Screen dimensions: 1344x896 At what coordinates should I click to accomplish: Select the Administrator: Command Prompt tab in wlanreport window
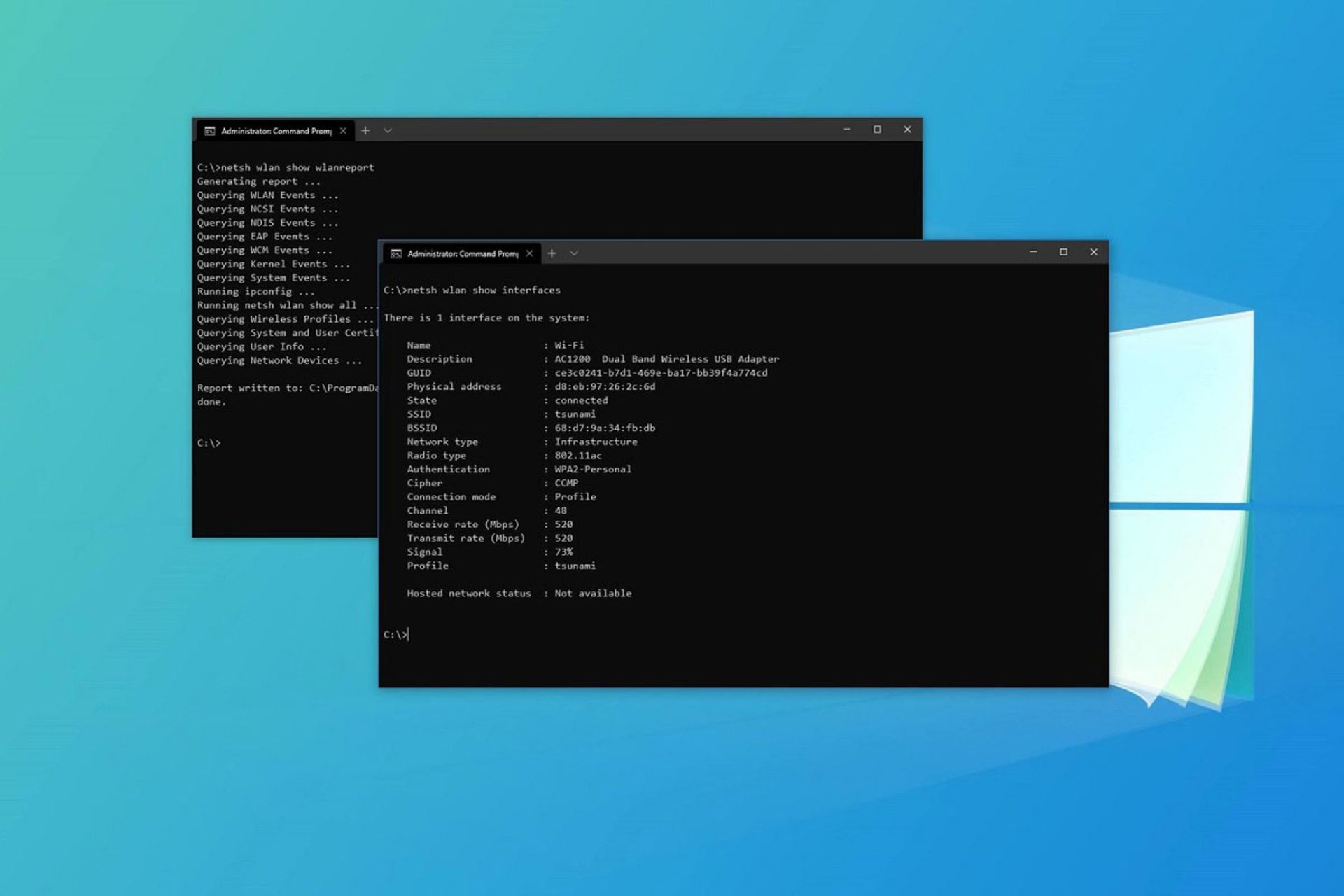click(276, 131)
